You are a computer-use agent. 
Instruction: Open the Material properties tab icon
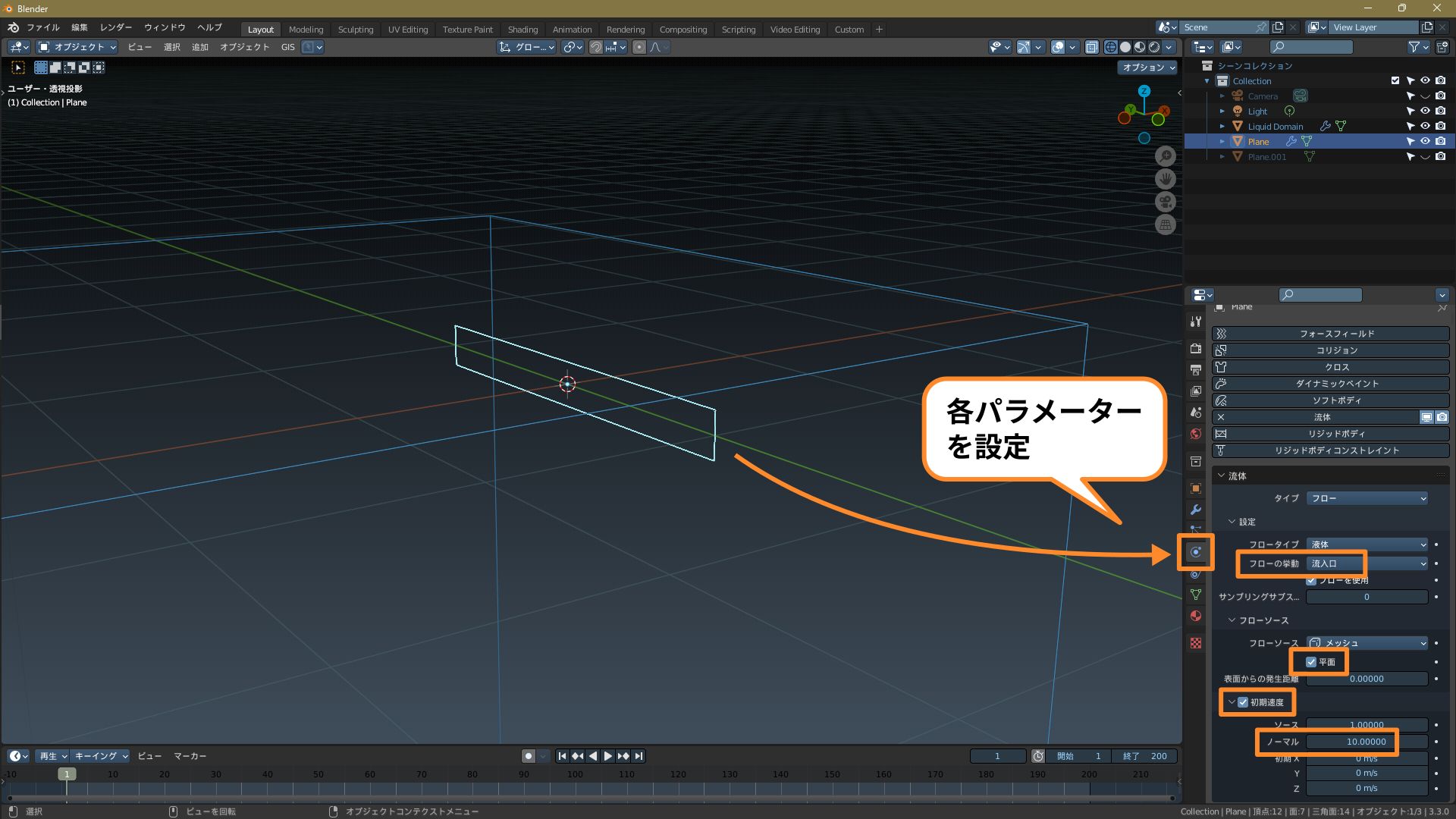click(1196, 616)
